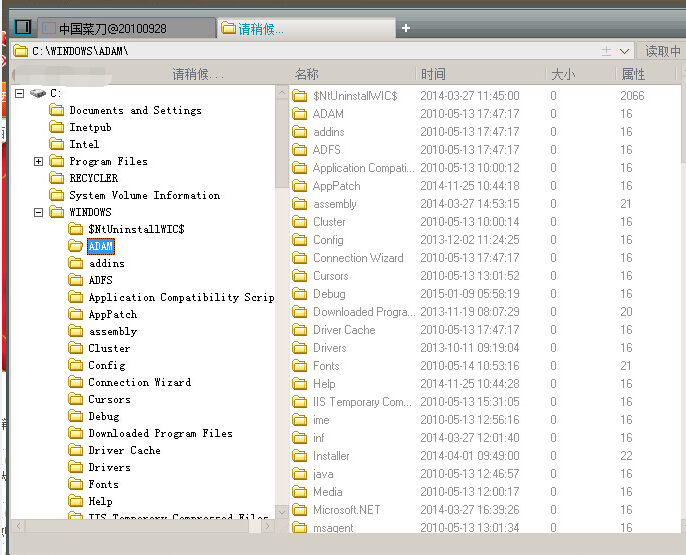Image resolution: width=686 pixels, height=555 pixels.
Task: Select Media row in file list
Action: [x=485, y=492]
